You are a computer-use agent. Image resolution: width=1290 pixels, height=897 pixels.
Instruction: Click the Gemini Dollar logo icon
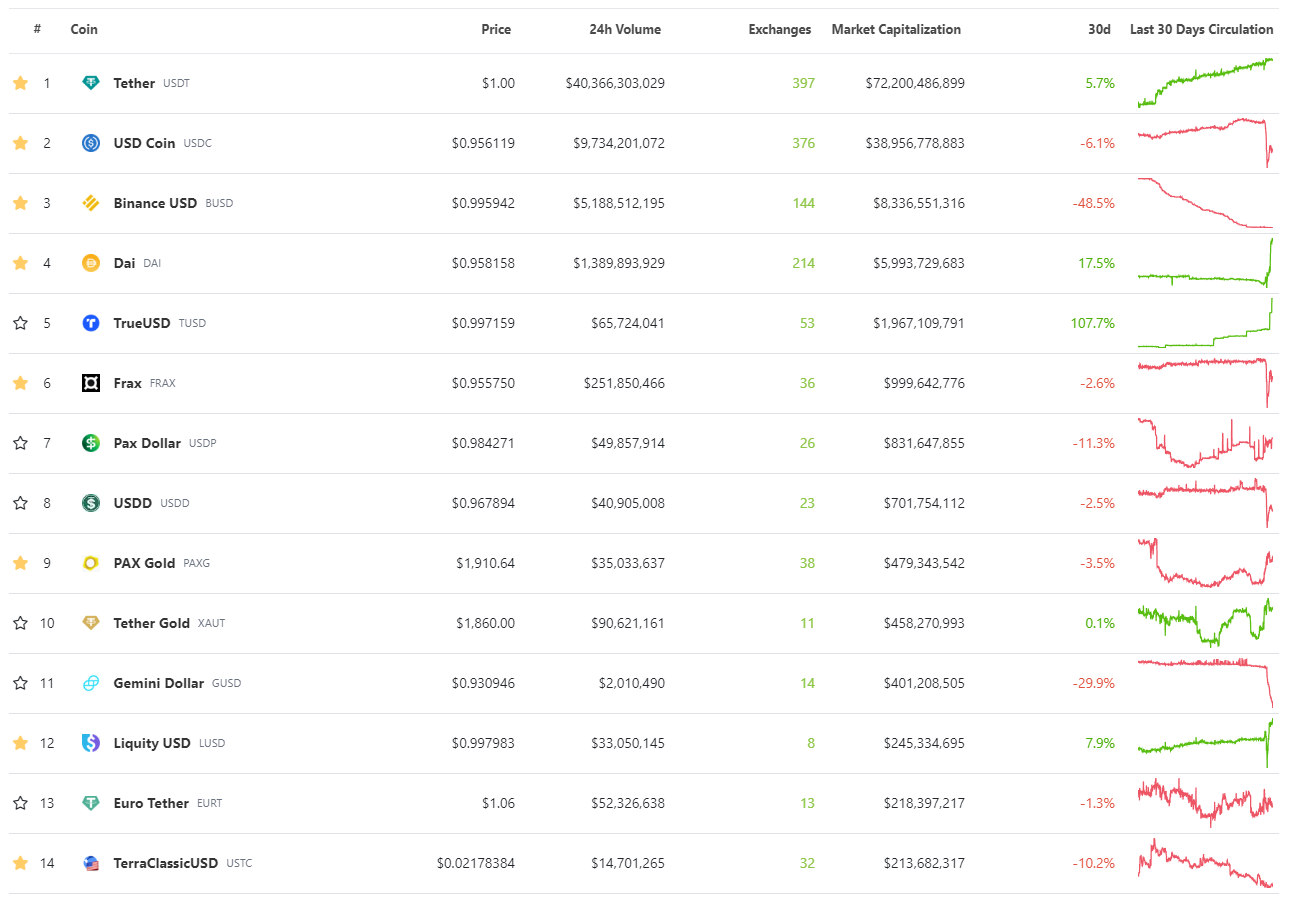coord(91,683)
